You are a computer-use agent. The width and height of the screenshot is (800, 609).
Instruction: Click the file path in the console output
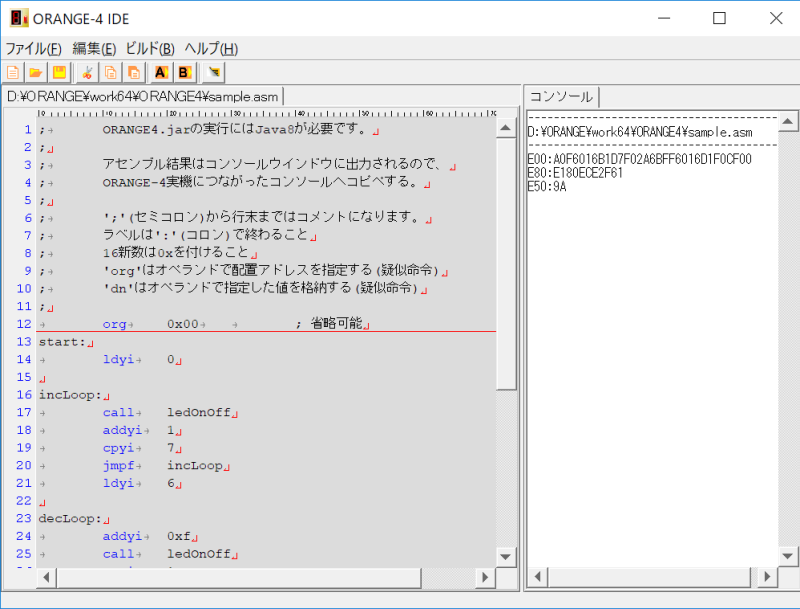(640, 133)
